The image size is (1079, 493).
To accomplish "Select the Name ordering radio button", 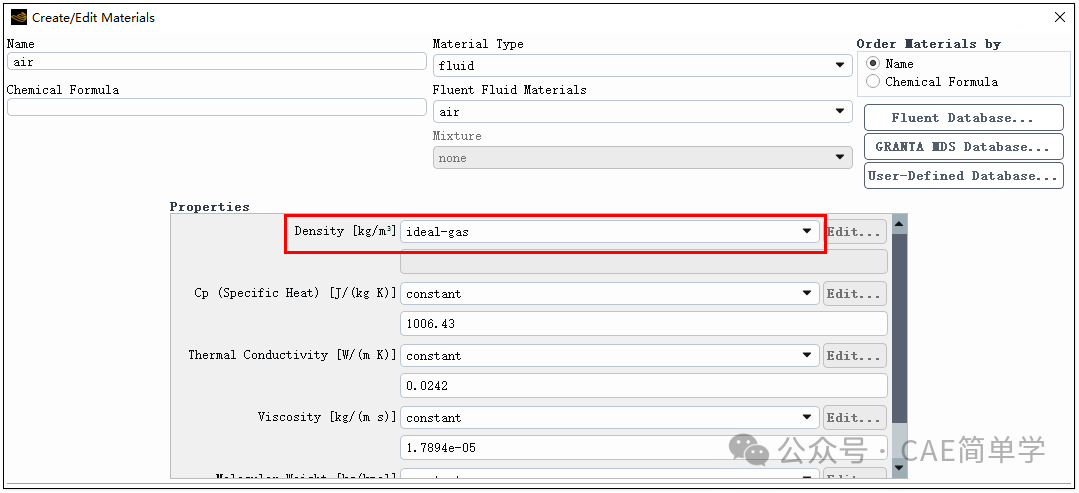I will [873, 63].
